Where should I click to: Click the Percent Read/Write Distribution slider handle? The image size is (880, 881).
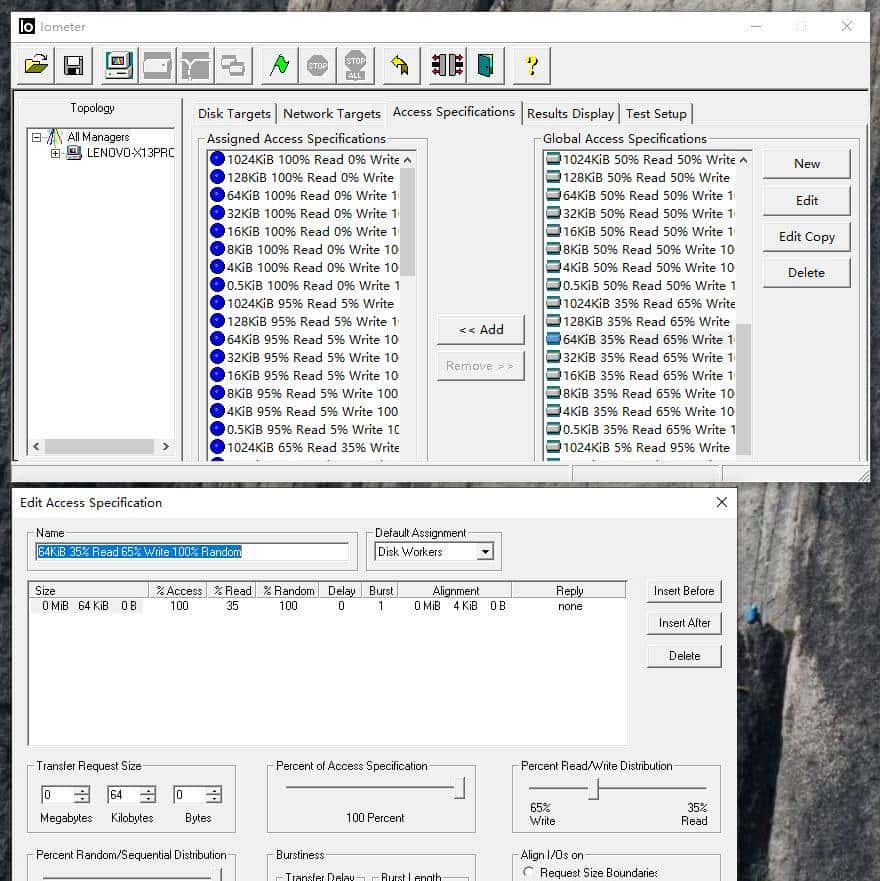pos(593,789)
